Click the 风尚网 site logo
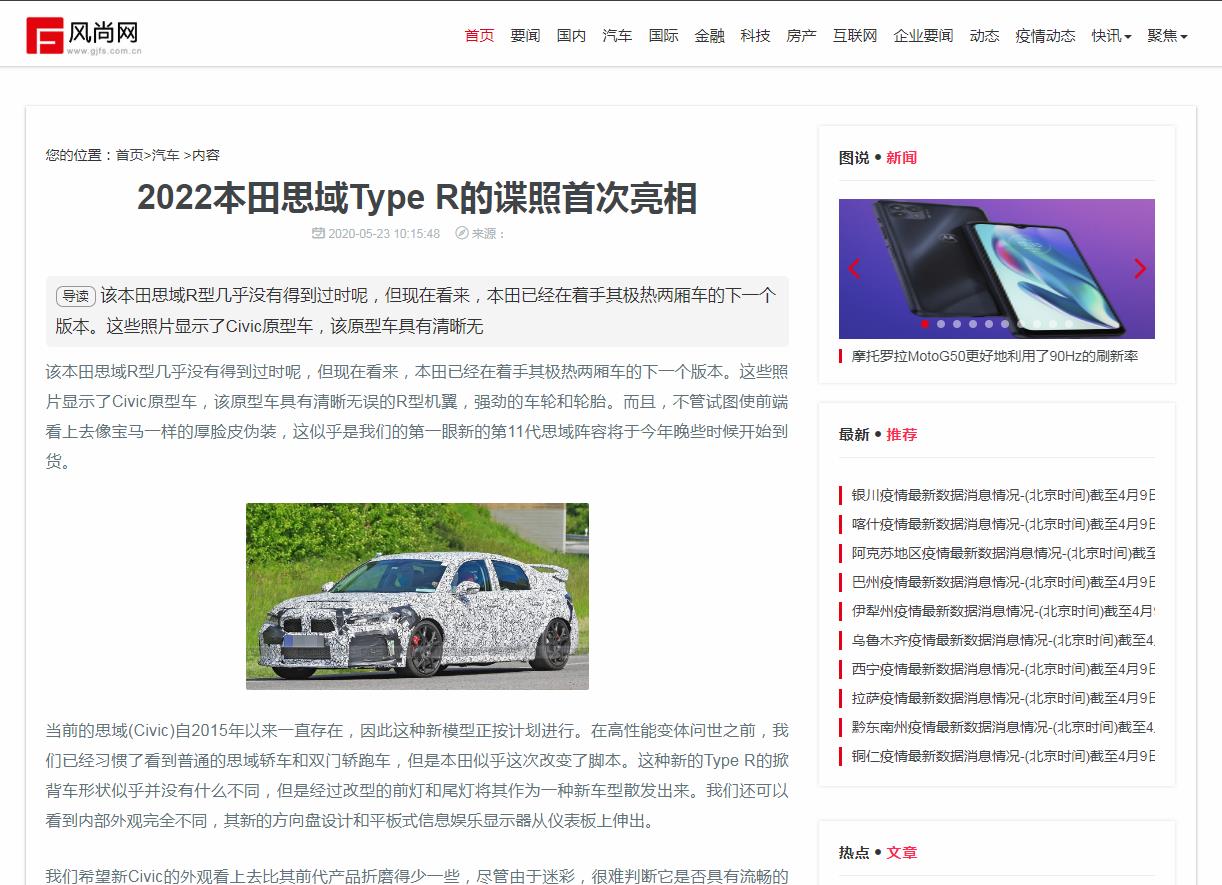 click(x=84, y=36)
